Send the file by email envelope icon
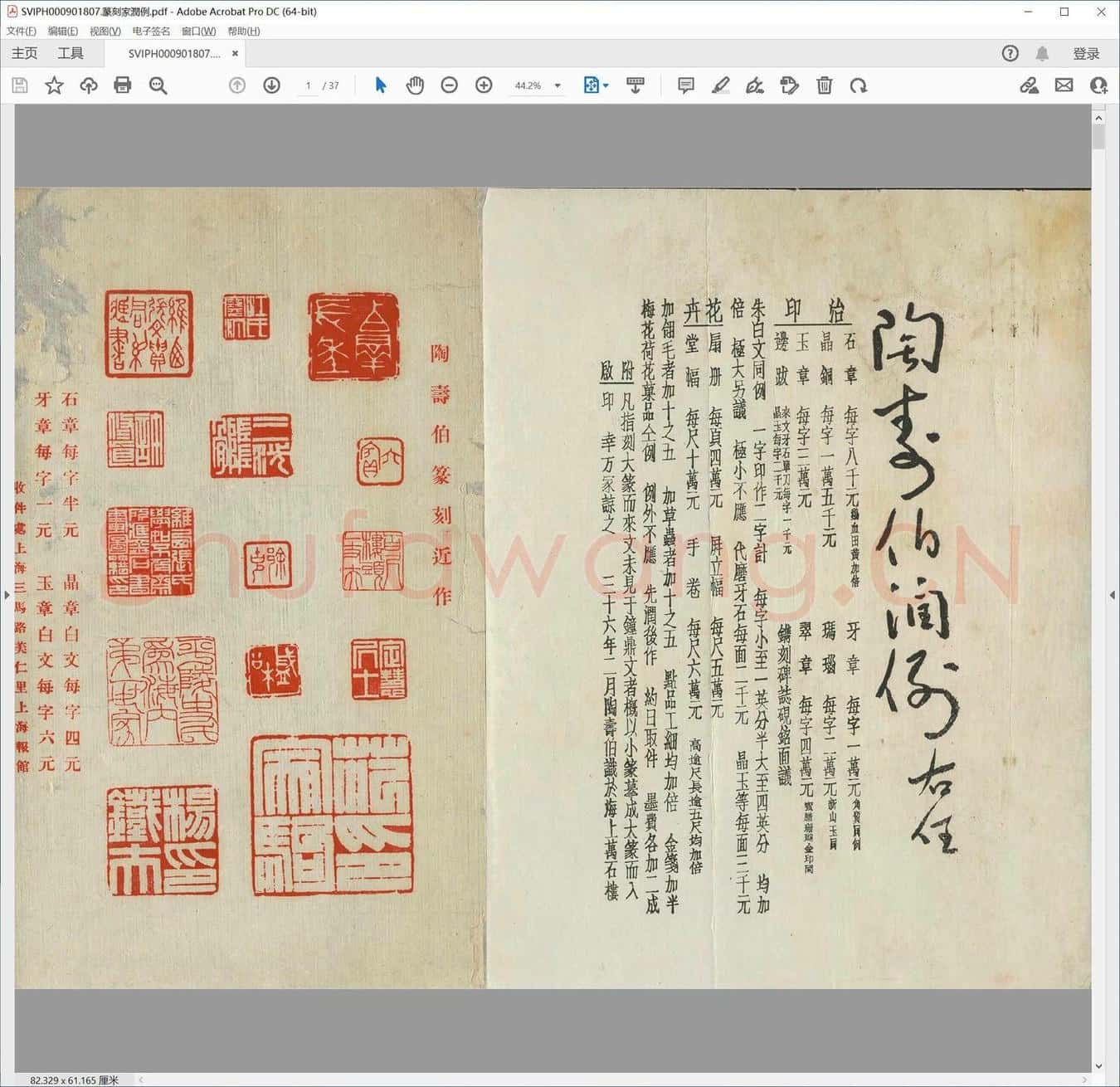 point(1064,85)
